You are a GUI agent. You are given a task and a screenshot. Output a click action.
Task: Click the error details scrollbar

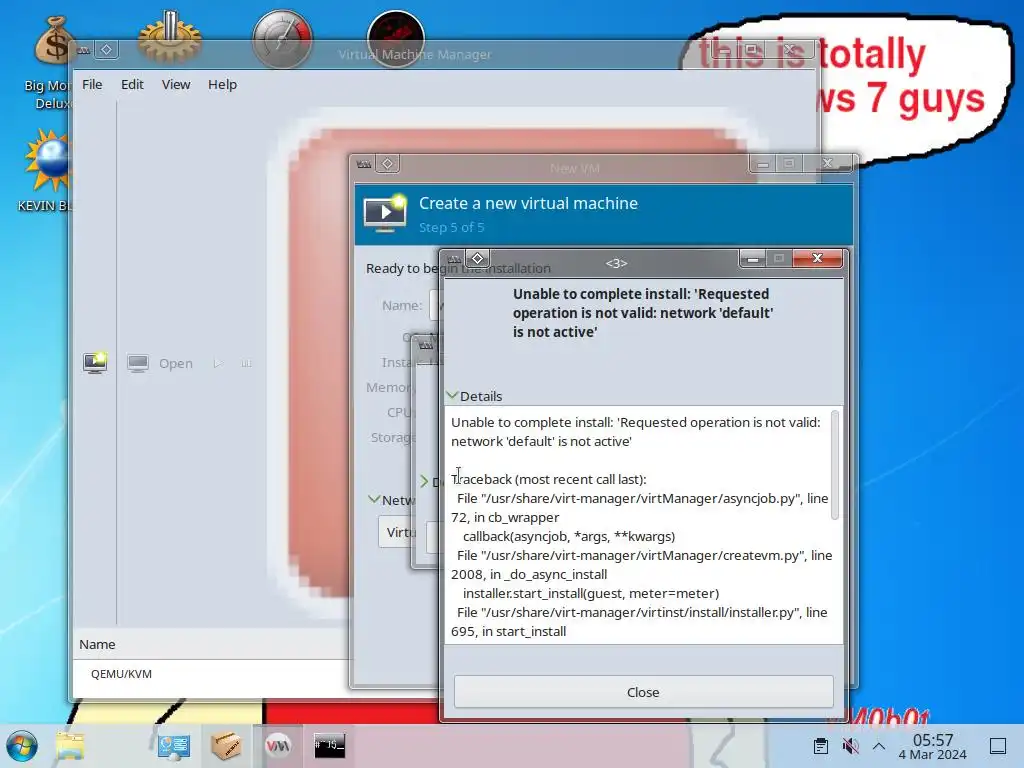click(x=835, y=465)
